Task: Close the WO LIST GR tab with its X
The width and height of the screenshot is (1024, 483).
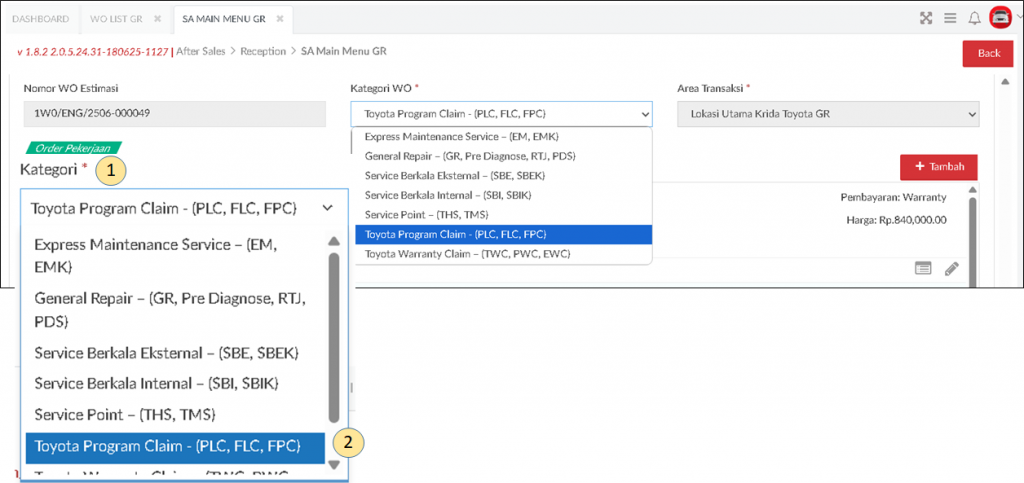Action: pyautogui.click(x=157, y=19)
